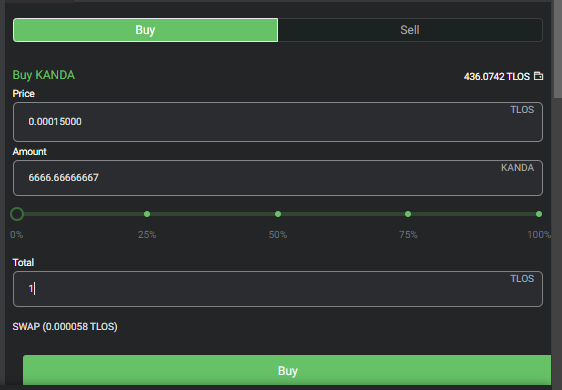Screen dimensions: 562x390
Task: Click the Buy KANDA heading
Action: coord(44,75)
